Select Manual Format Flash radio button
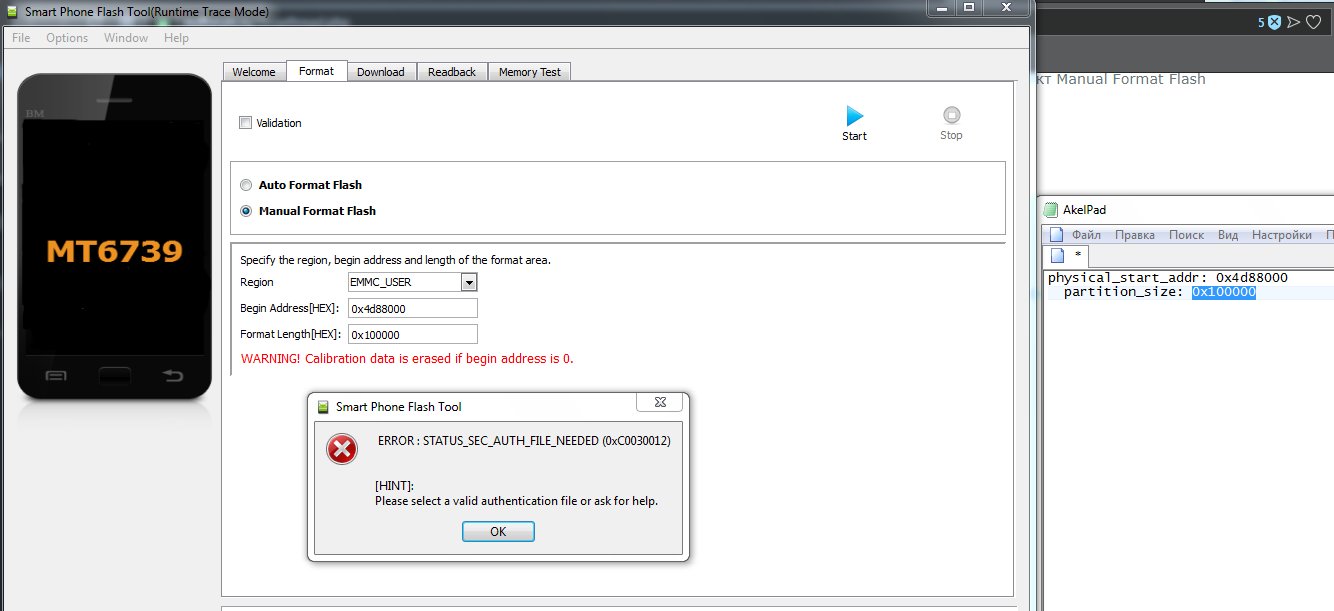 [246, 211]
